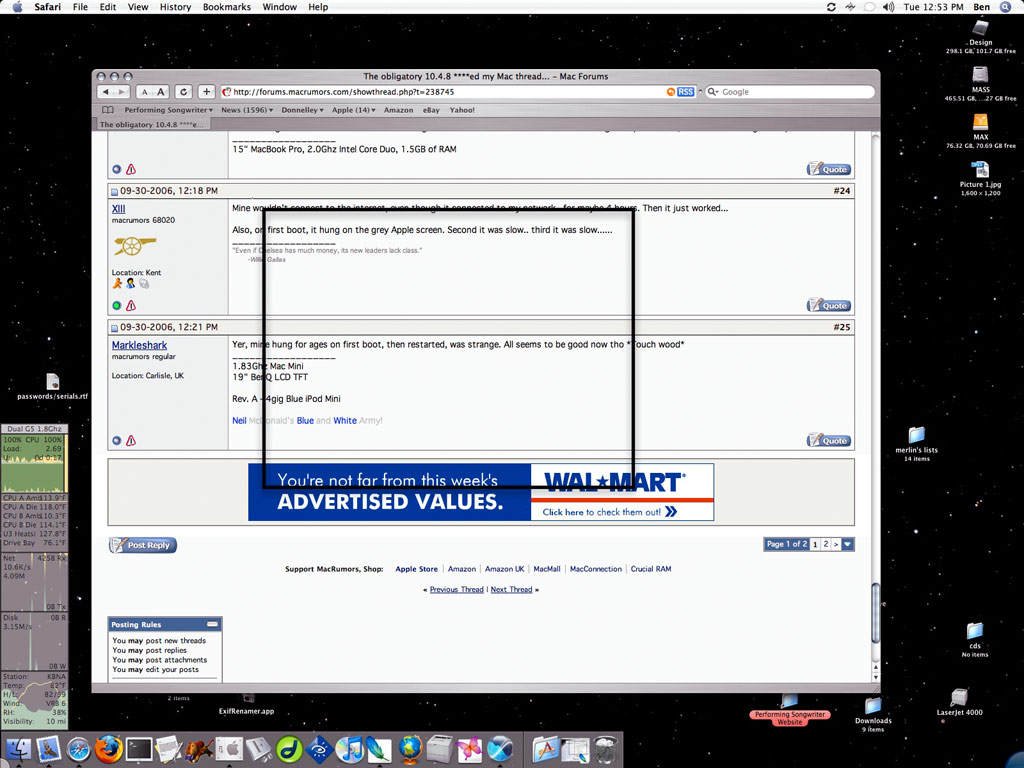
Task: Collapse the Posting Rules box
Action: (213, 624)
